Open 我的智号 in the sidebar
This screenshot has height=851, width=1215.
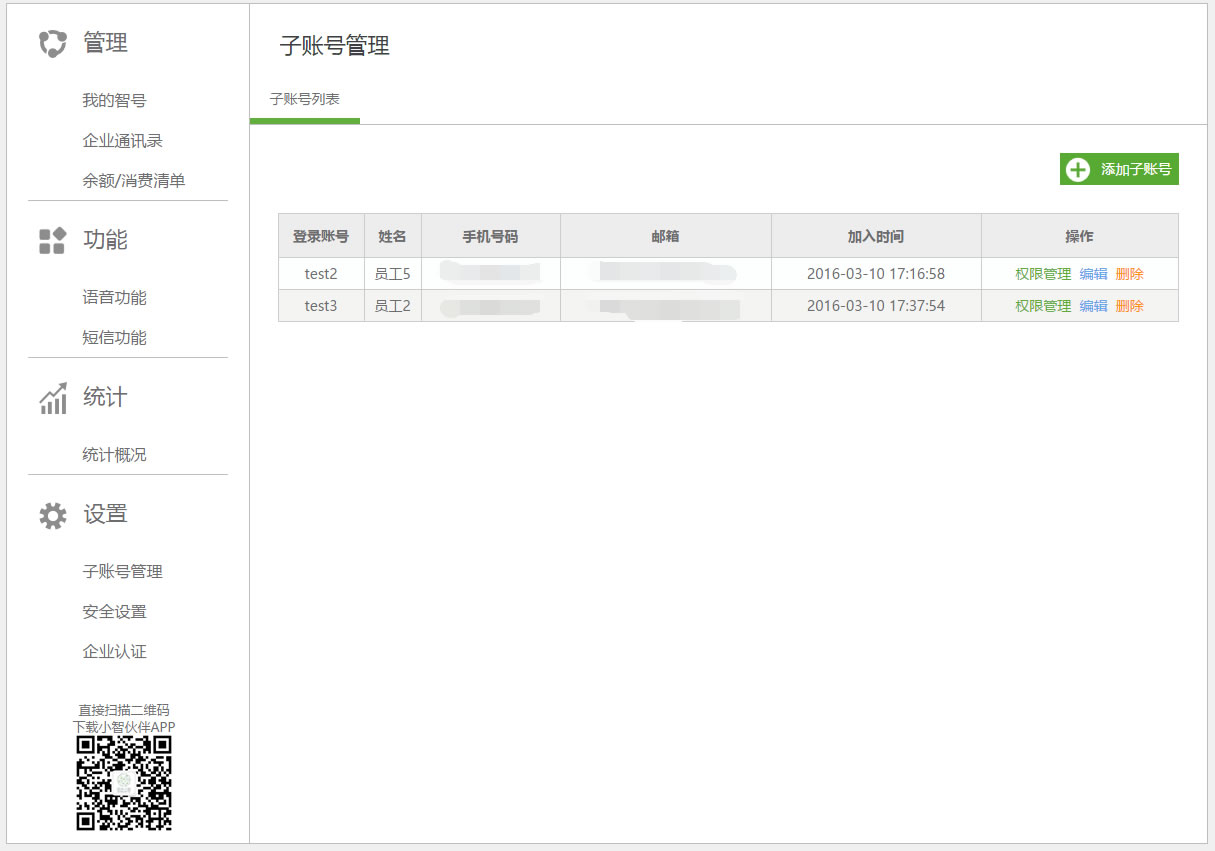114,101
